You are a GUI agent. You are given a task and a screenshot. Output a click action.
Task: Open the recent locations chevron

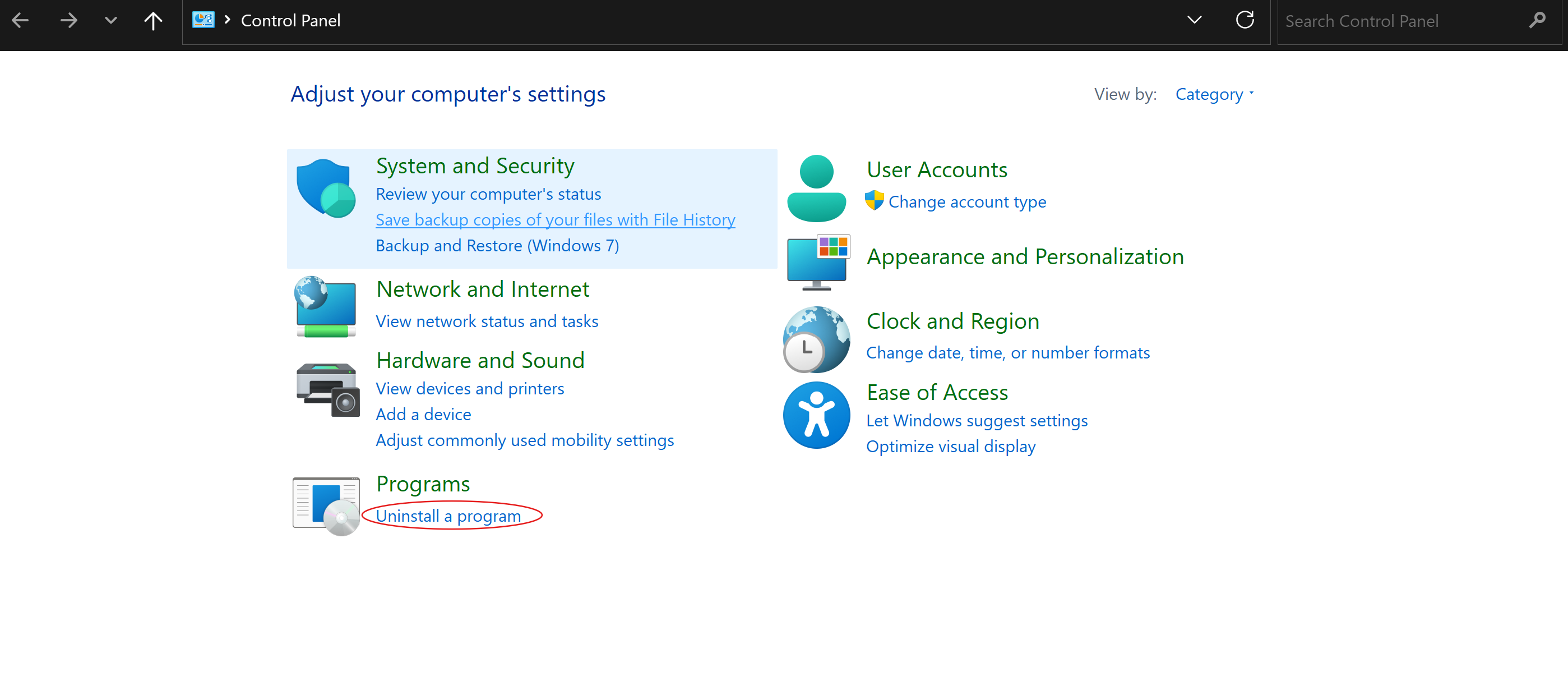110,21
